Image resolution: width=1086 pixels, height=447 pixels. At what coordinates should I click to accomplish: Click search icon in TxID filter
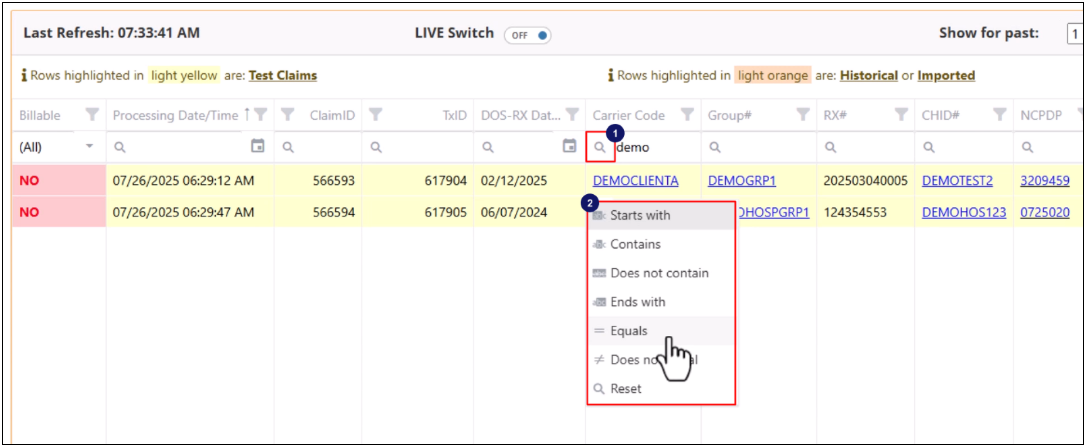[x=376, y=147]
